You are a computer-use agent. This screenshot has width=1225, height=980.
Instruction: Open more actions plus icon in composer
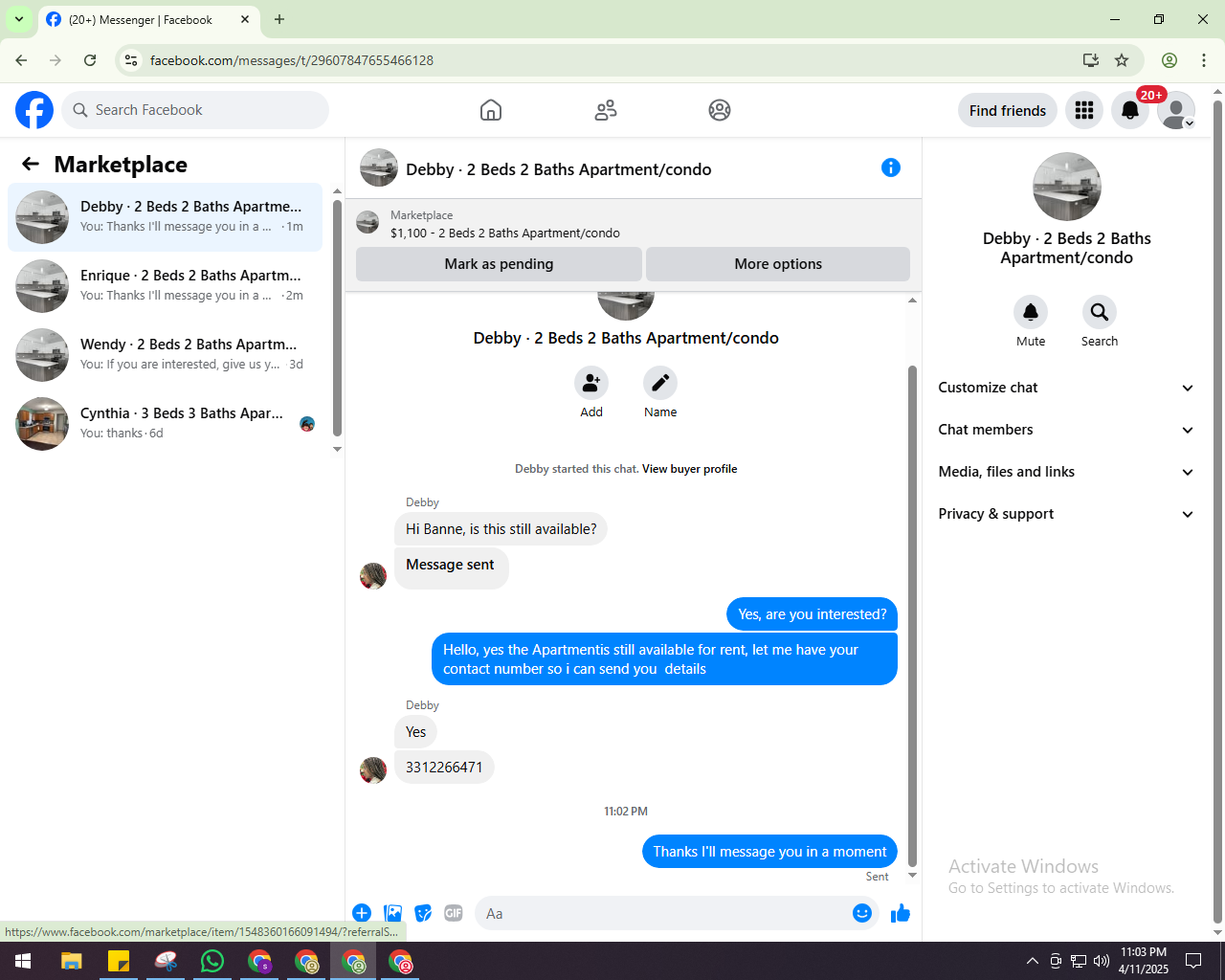click(362, 913)
